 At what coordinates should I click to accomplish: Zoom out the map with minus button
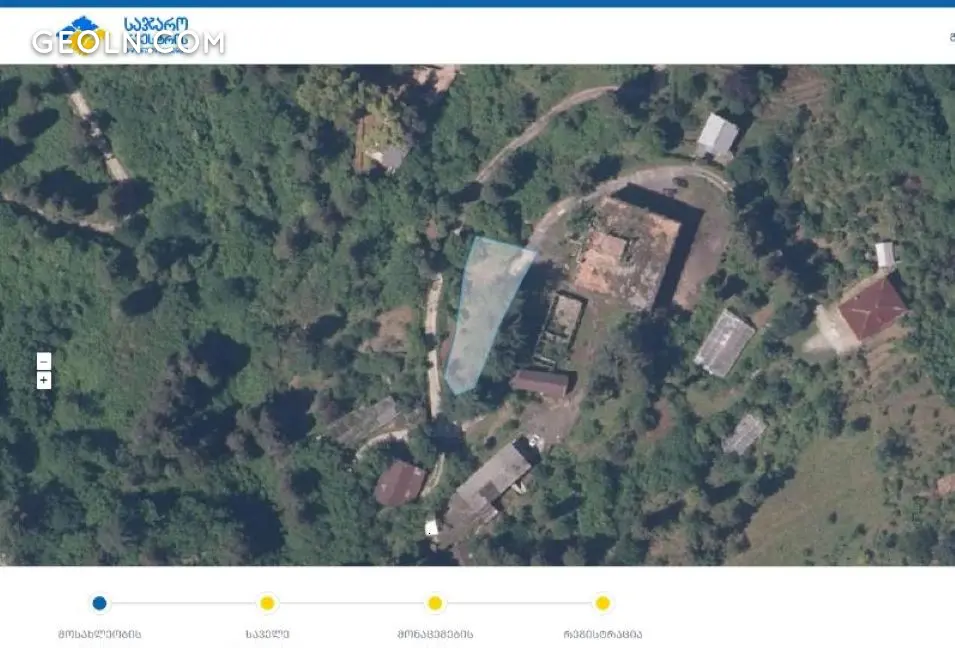[43, 361]
